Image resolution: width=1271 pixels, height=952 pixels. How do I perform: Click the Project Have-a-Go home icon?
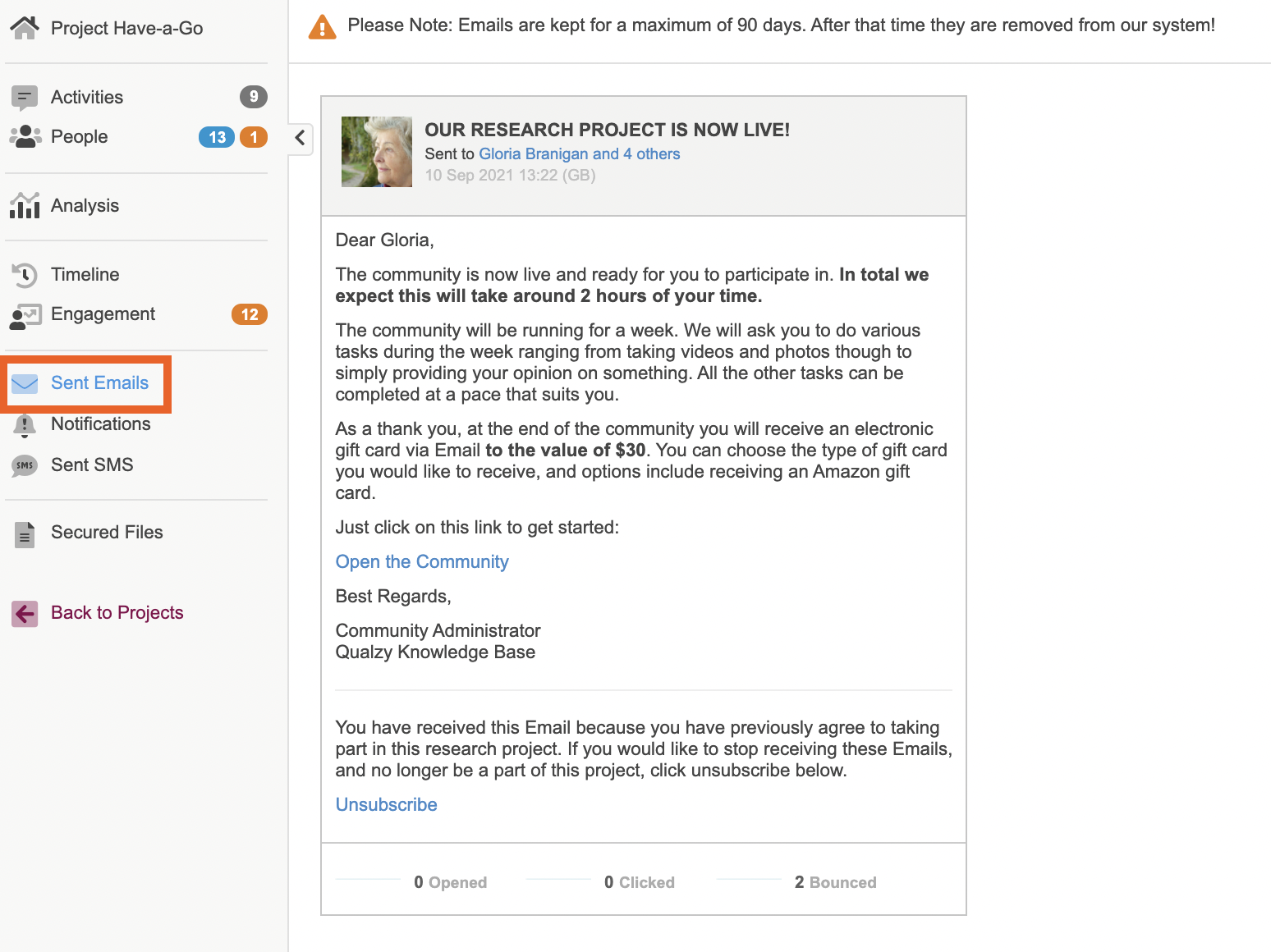point(25,28)
